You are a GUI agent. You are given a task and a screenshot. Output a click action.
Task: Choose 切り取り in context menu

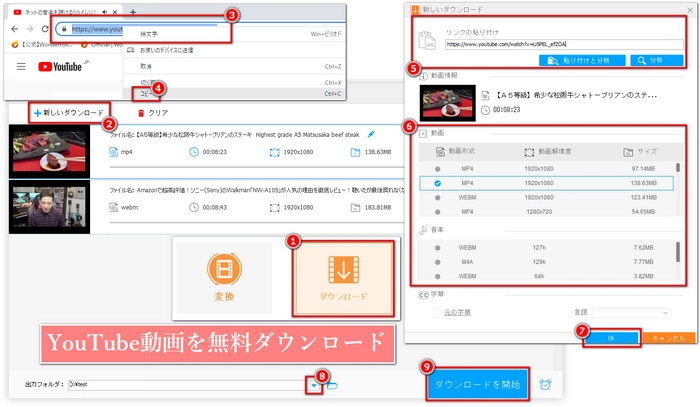(x=234, y=82)
